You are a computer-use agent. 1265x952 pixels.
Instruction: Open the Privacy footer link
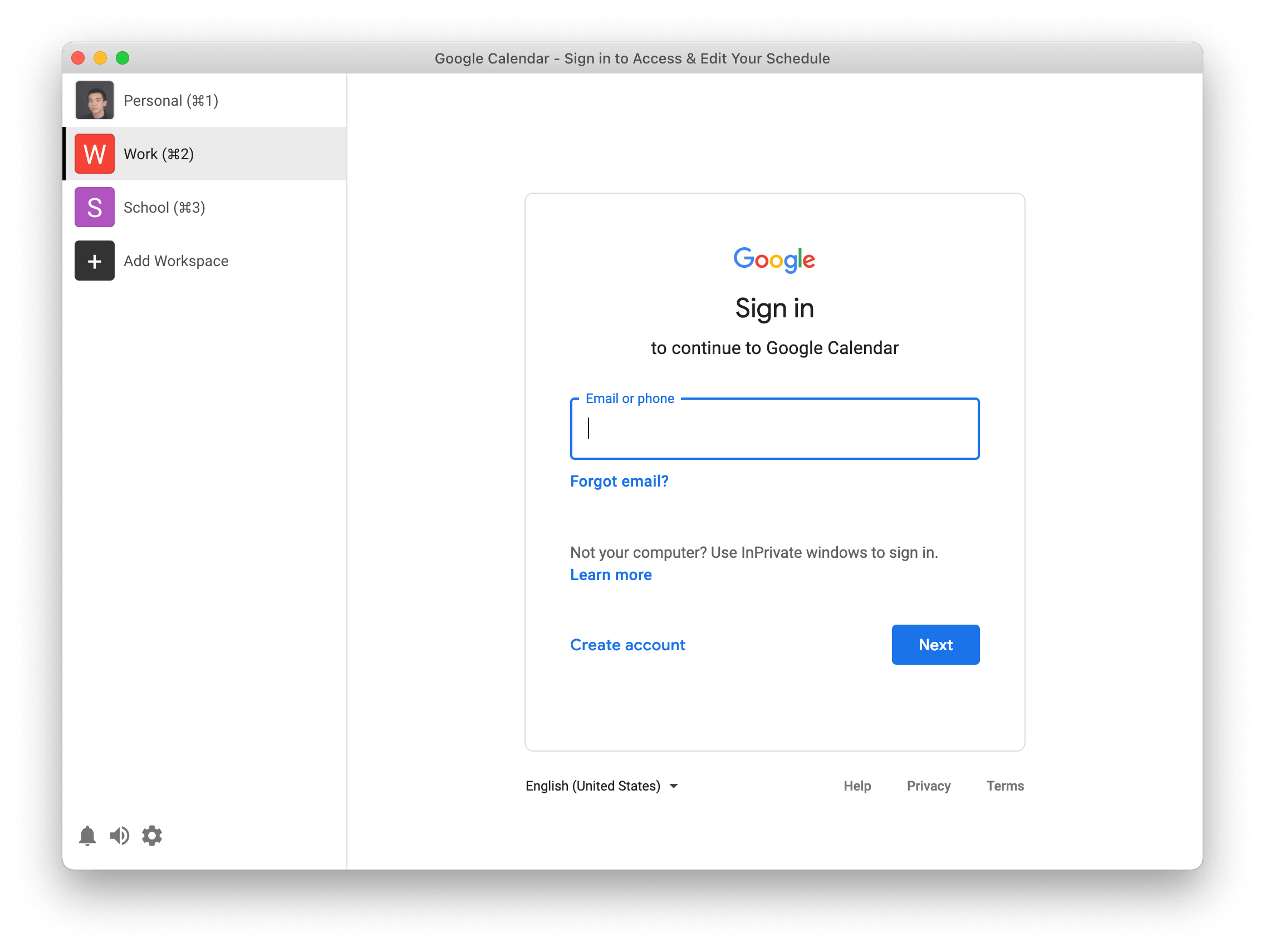coord(928,786)
